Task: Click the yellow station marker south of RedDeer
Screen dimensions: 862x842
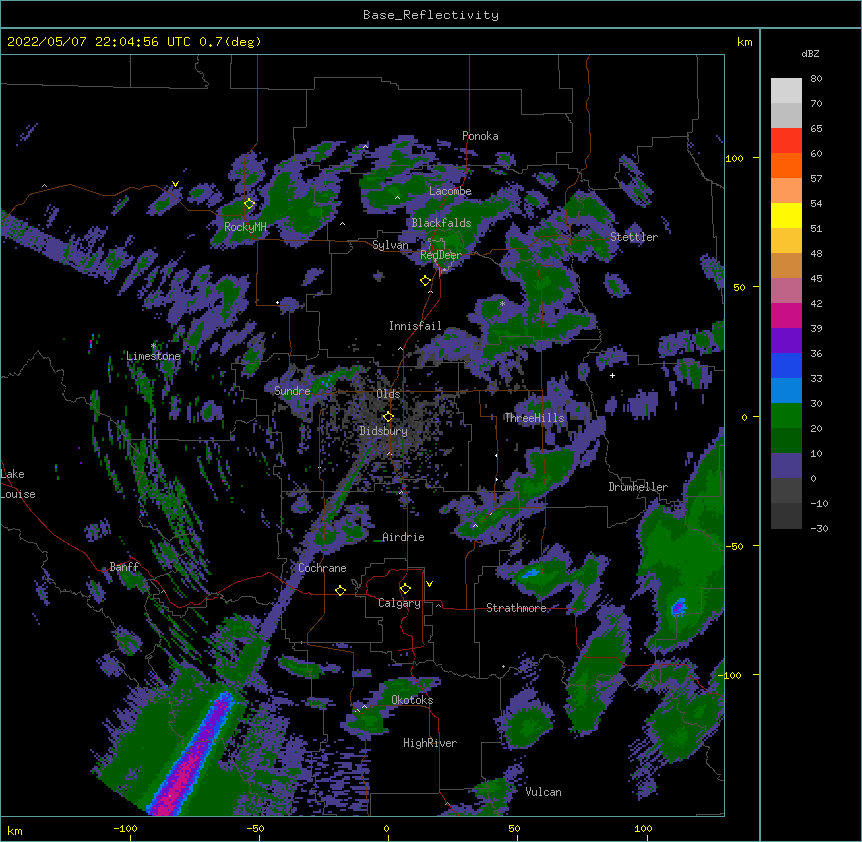Action: 425,281
